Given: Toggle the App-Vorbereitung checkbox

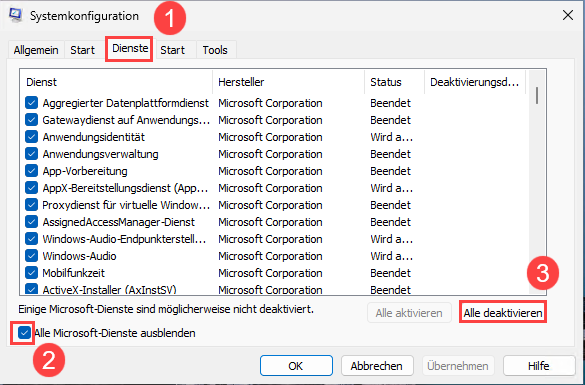Looking at the screenshot, I should point(31,171).
